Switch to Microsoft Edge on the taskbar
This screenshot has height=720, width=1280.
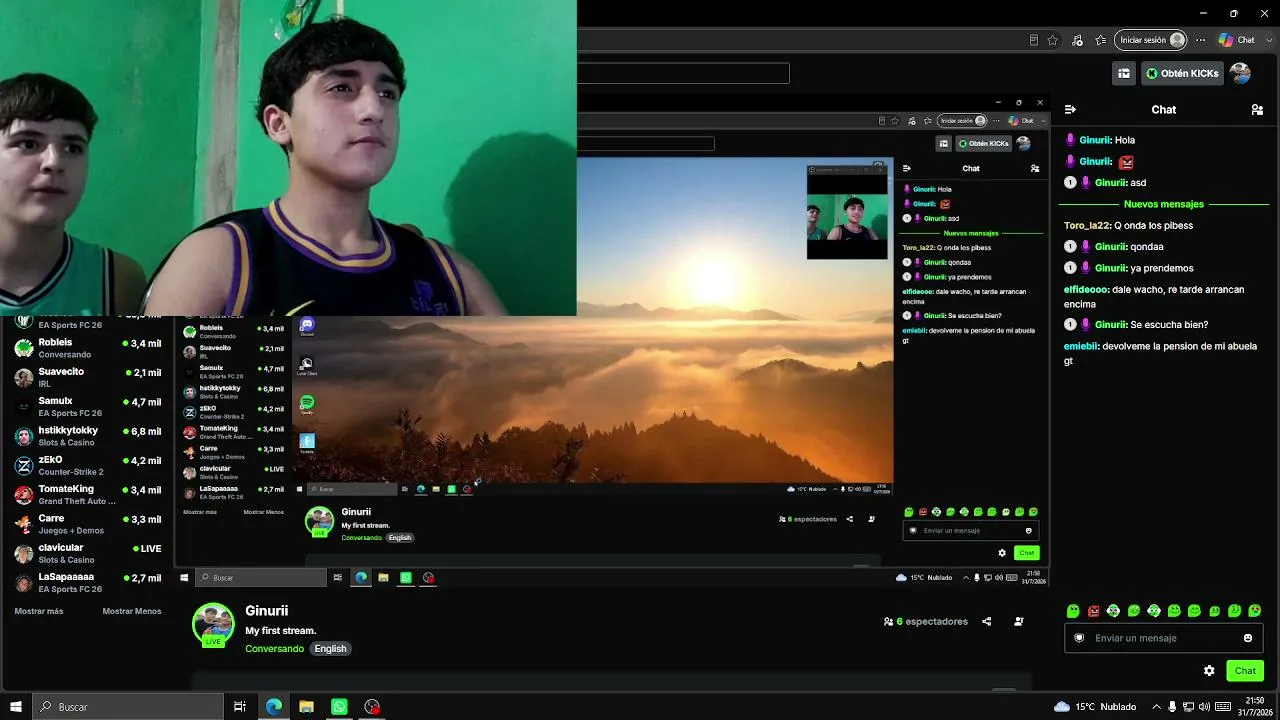tap(273, 707)
